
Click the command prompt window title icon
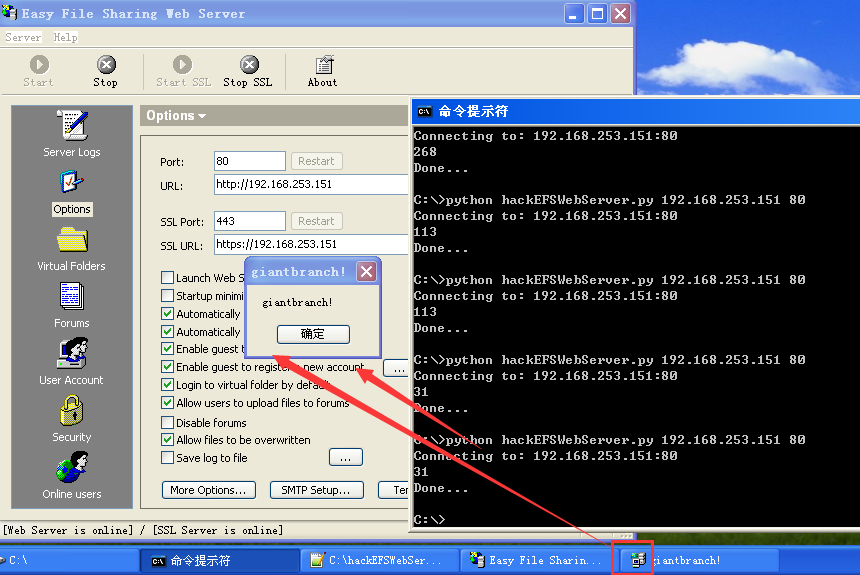425,111
